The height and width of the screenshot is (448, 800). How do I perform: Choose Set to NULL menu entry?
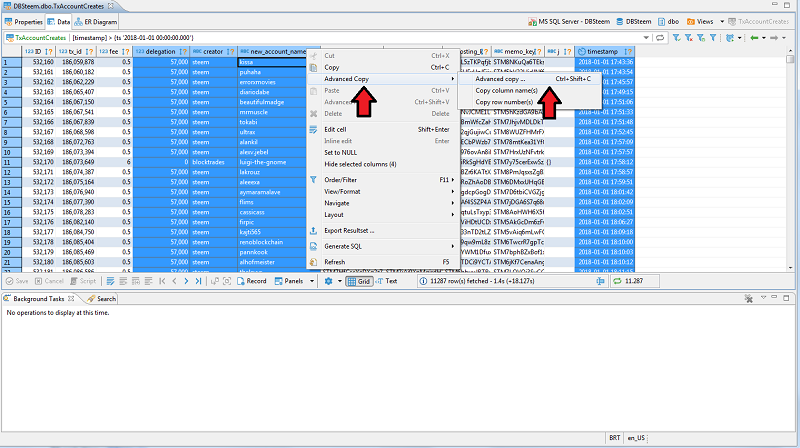click(383, 153)
